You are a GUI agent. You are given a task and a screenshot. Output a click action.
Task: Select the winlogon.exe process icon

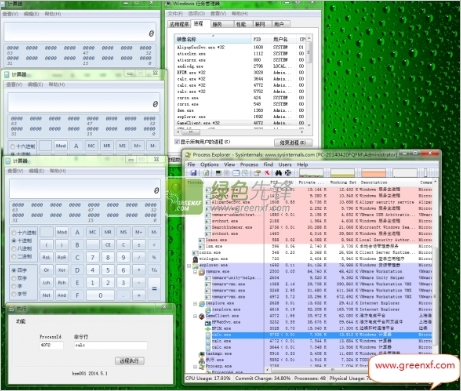196,259
